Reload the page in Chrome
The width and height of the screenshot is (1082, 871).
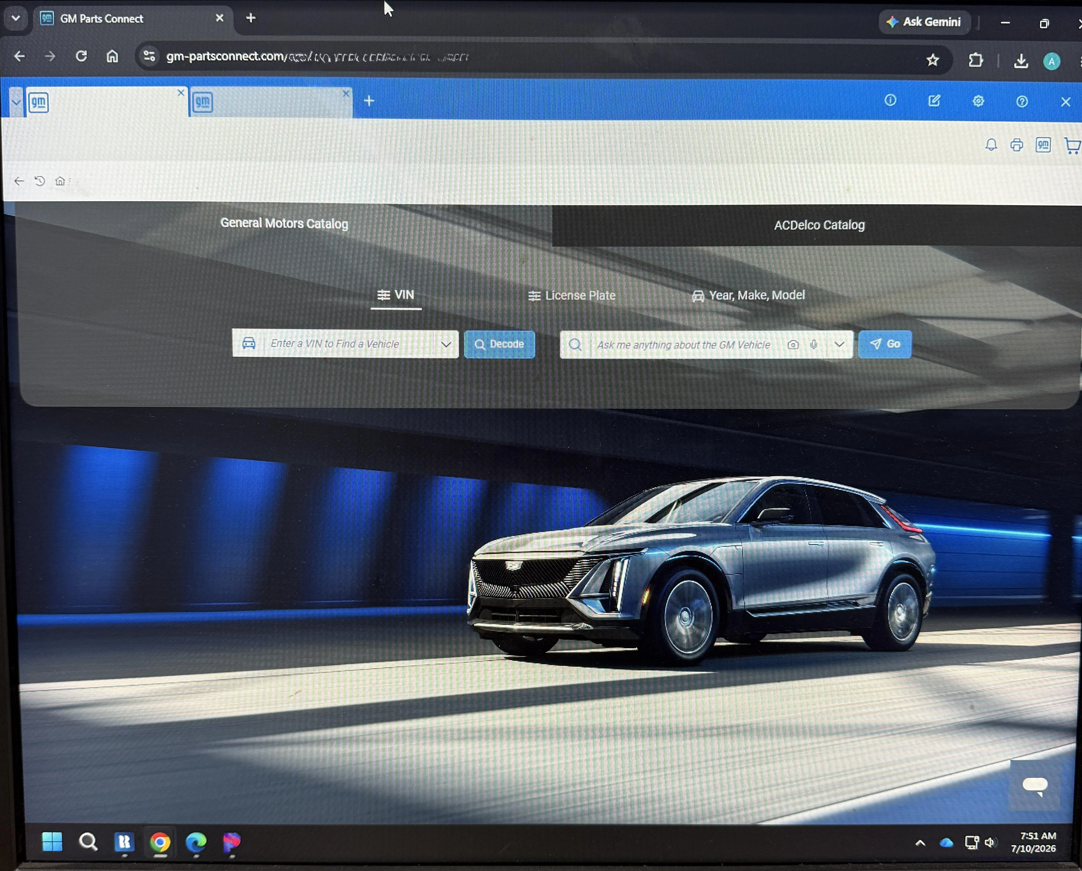coord(81,56)
